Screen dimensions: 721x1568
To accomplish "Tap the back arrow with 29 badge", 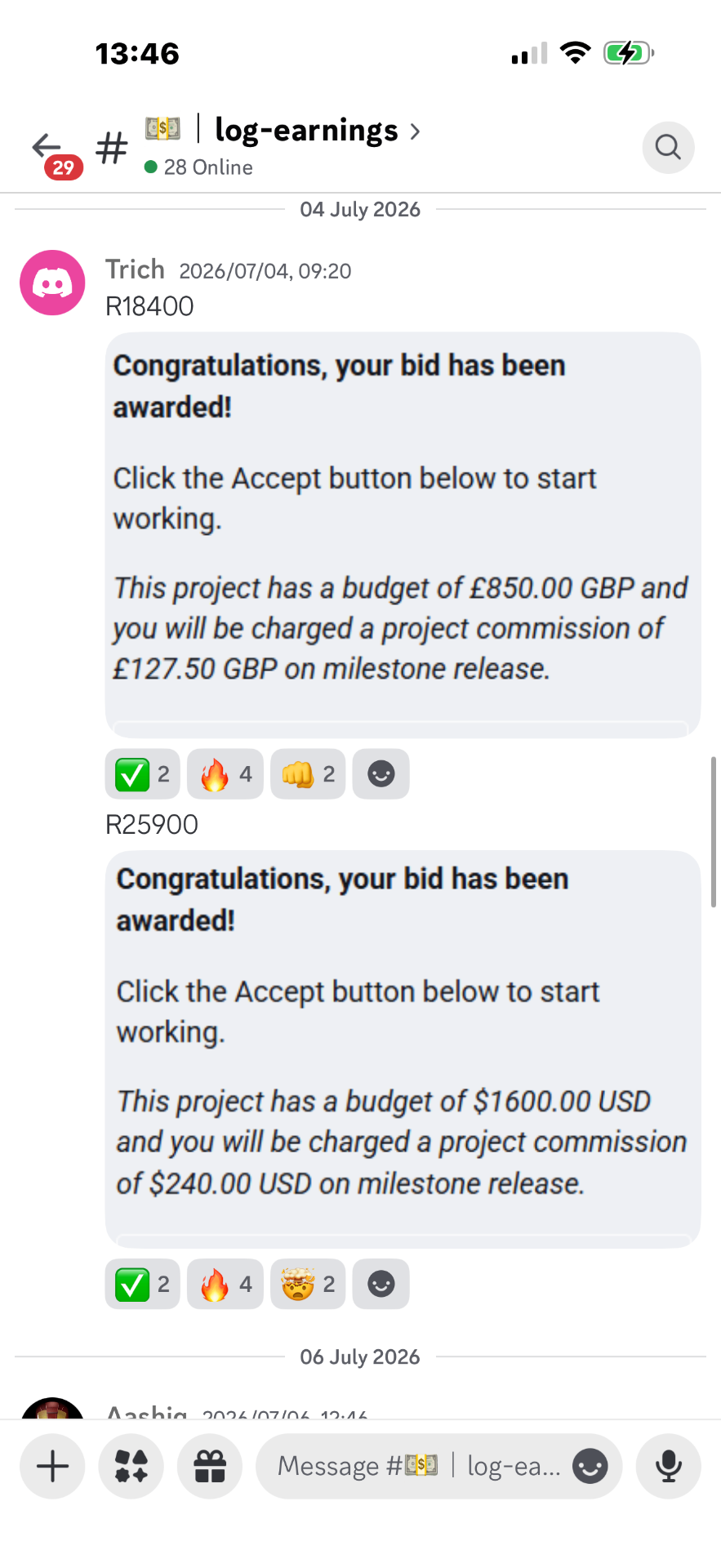I will (52, 152).
